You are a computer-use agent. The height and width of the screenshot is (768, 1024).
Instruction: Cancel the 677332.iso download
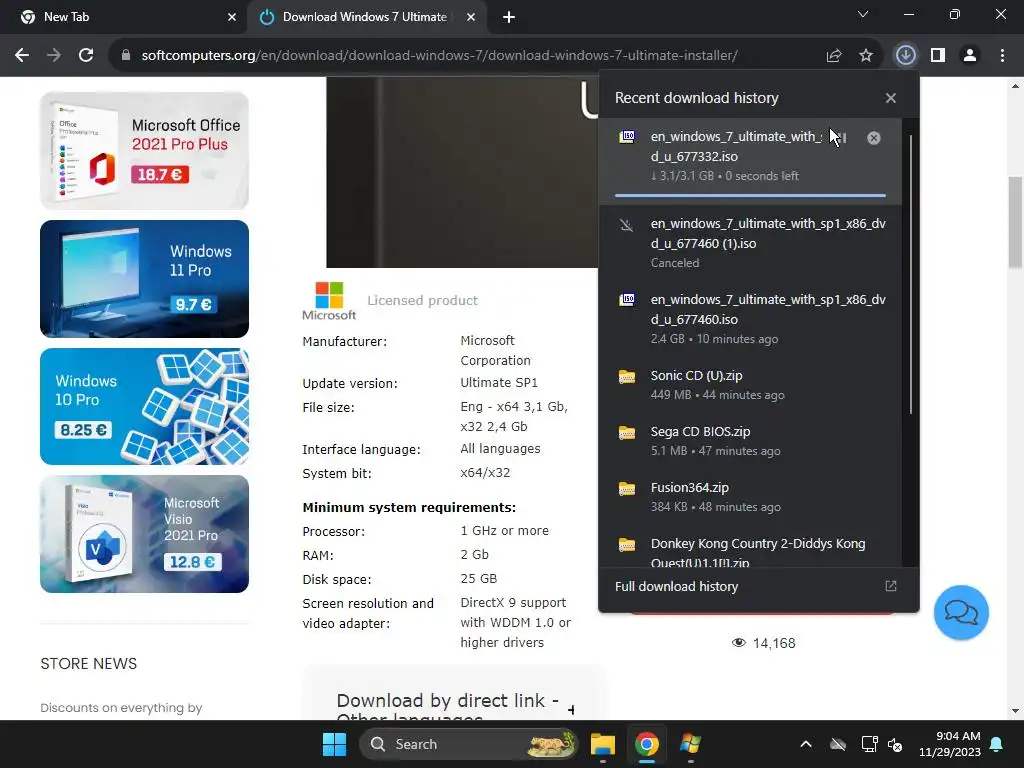pos(874,138)
